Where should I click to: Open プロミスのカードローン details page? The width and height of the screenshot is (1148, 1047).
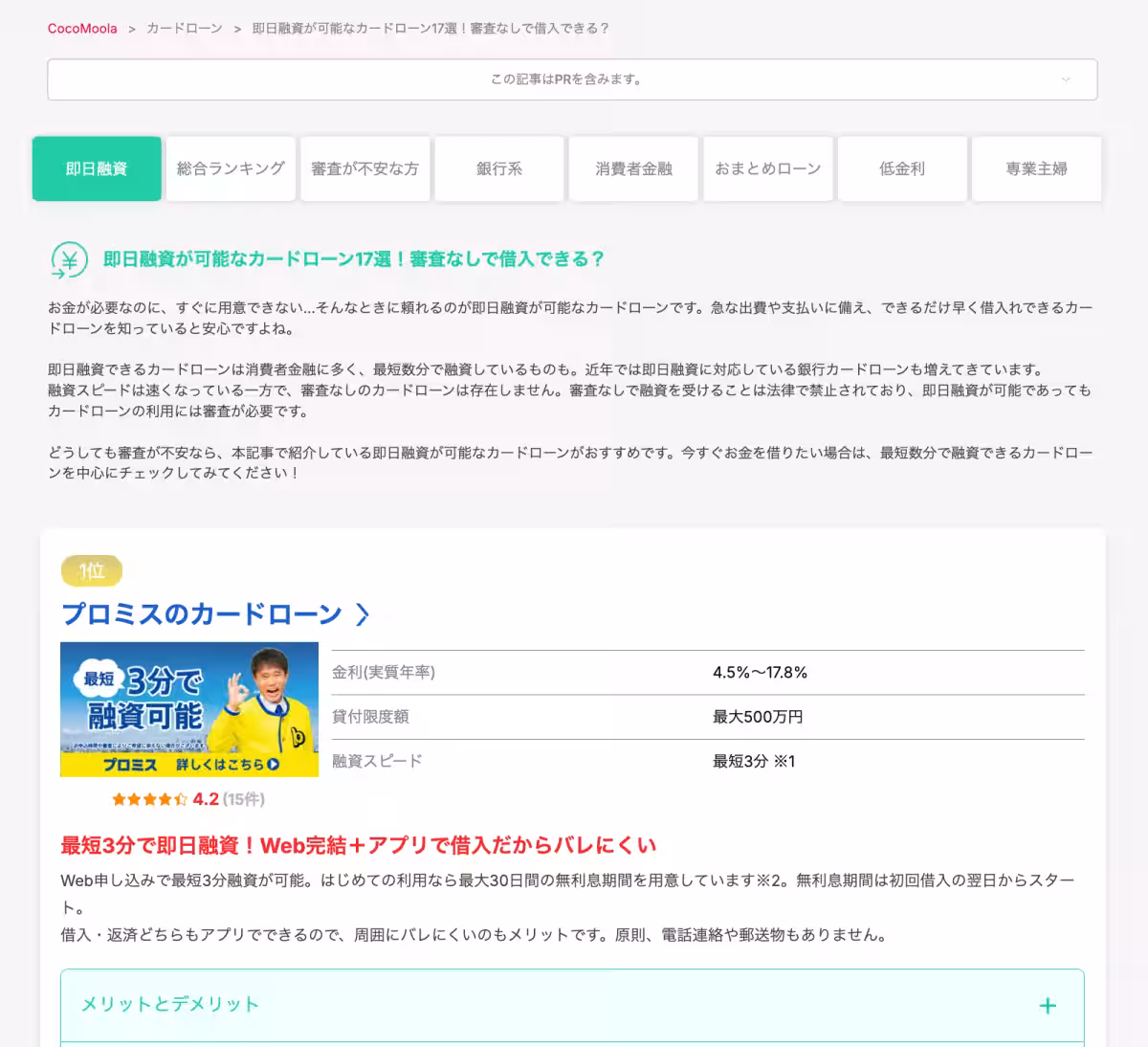(x=199, y=613)
